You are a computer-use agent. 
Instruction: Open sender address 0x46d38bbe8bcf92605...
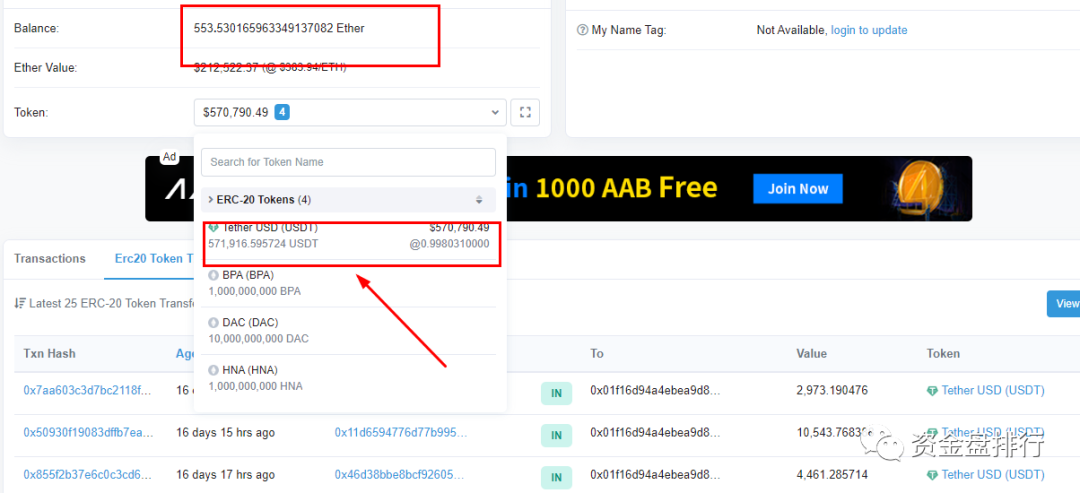click(399, 474)
